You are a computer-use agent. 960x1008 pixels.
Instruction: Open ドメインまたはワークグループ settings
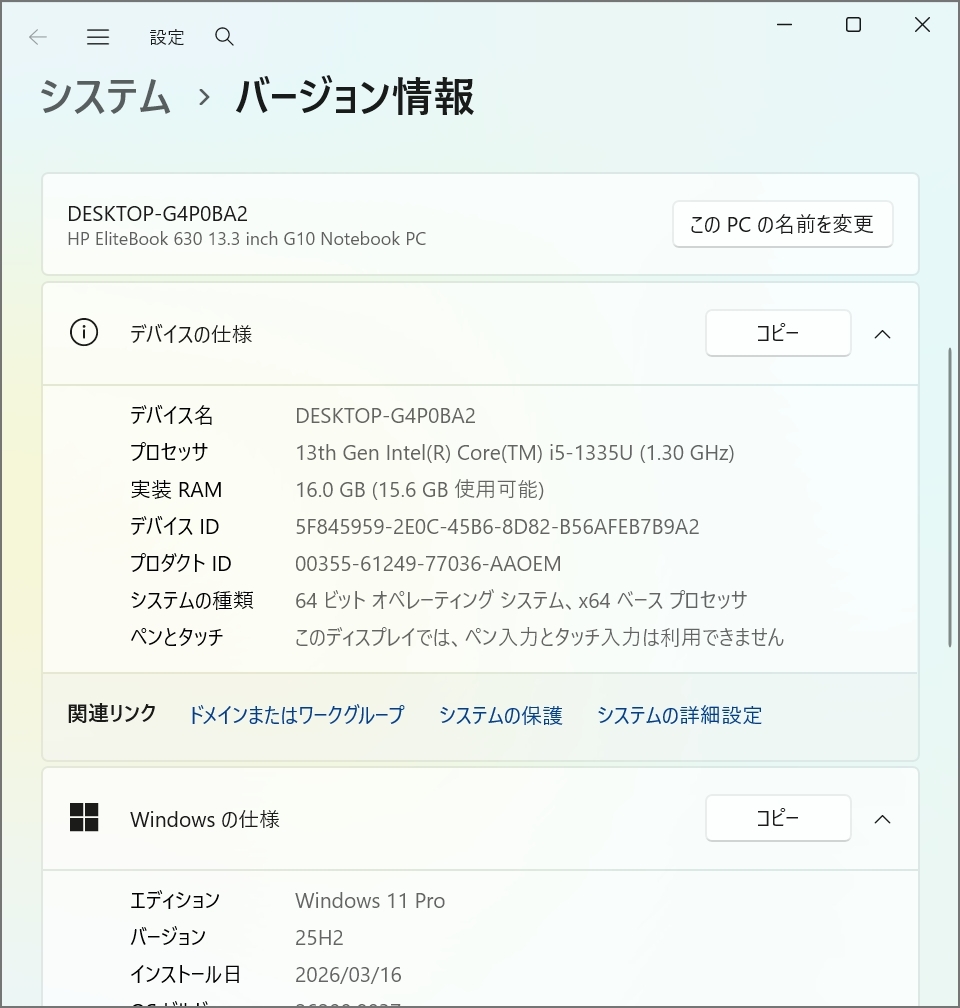coord(297,715)
